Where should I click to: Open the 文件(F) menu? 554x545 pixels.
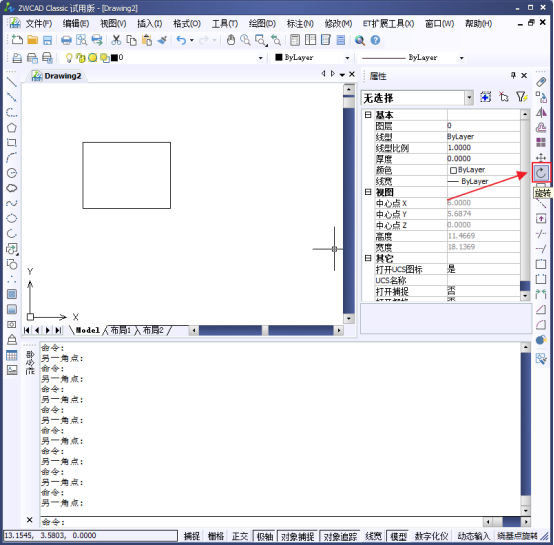pos(39,24)
